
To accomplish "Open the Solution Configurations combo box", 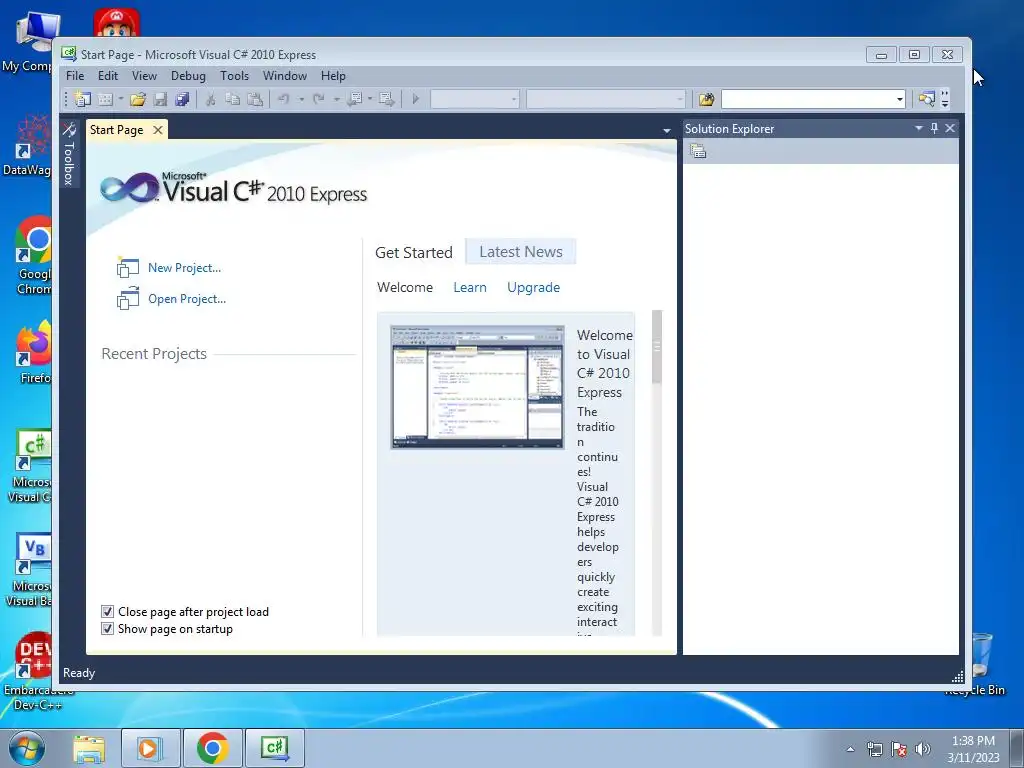I will coord(475,99).
